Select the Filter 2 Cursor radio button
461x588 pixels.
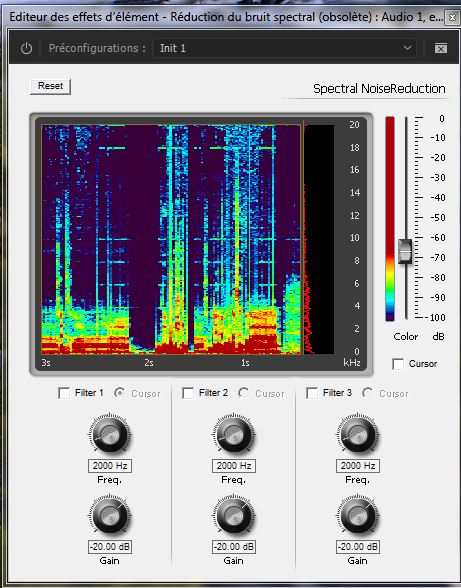[243, 393]
